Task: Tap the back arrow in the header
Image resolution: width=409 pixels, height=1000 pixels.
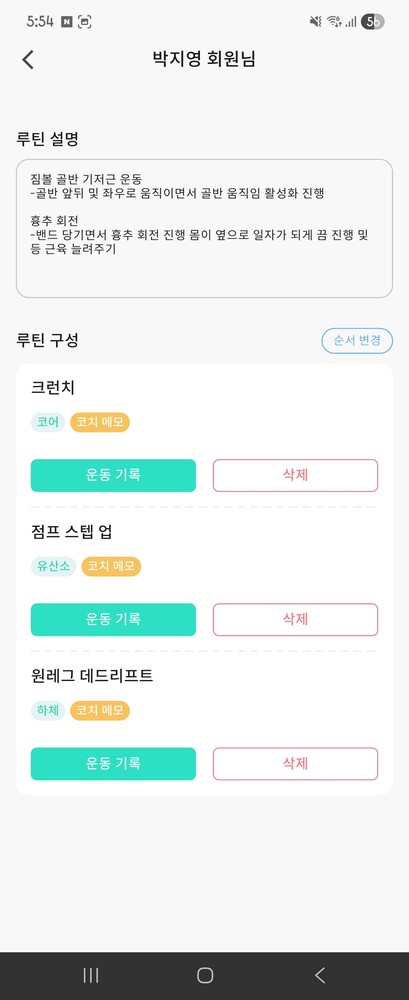Action: tap(27, 59)
